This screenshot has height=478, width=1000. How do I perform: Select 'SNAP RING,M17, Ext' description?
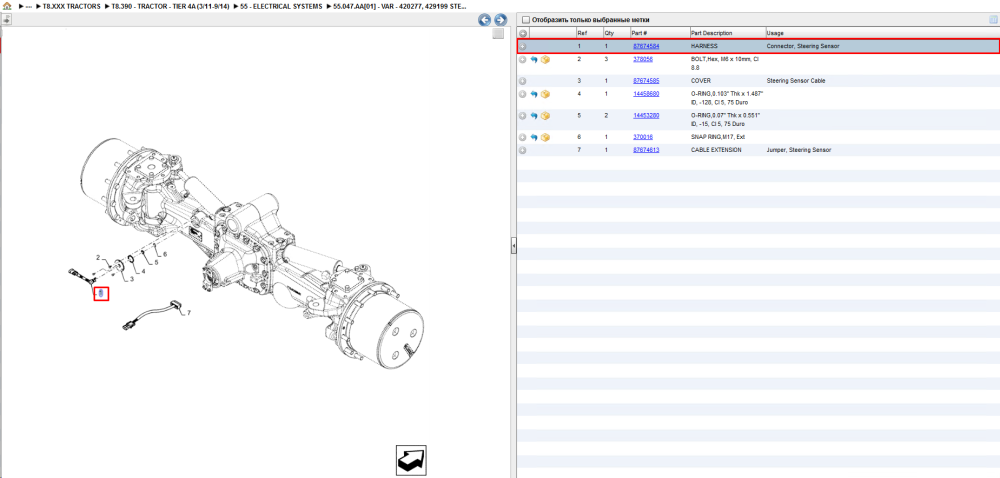(718, 137)
